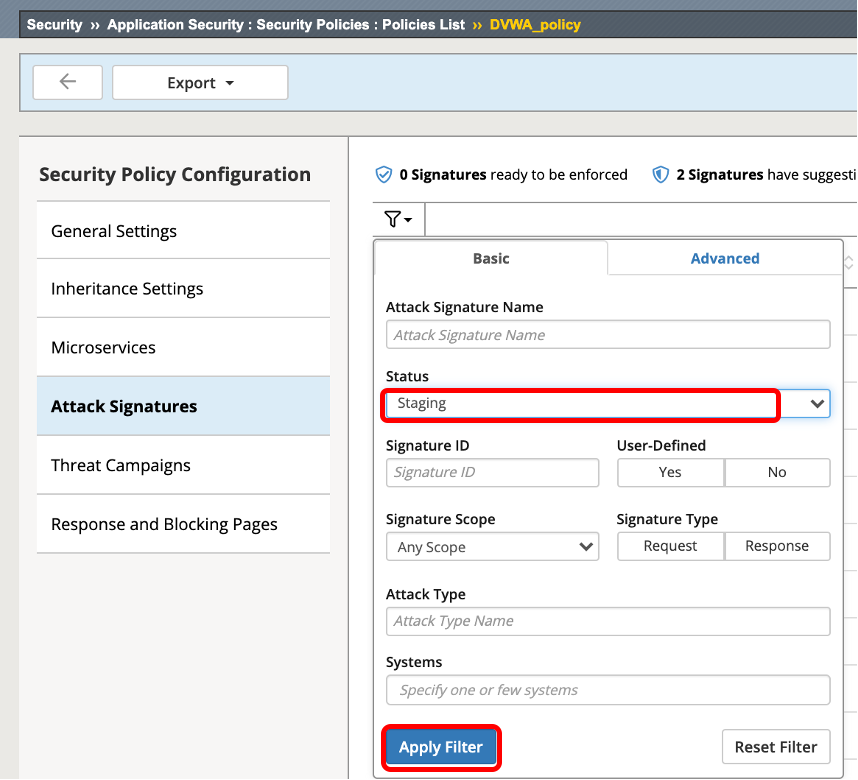Click the Attack Signature Name field
The height and width of the screenshot is (780, 858).
[x=608, y=334]
